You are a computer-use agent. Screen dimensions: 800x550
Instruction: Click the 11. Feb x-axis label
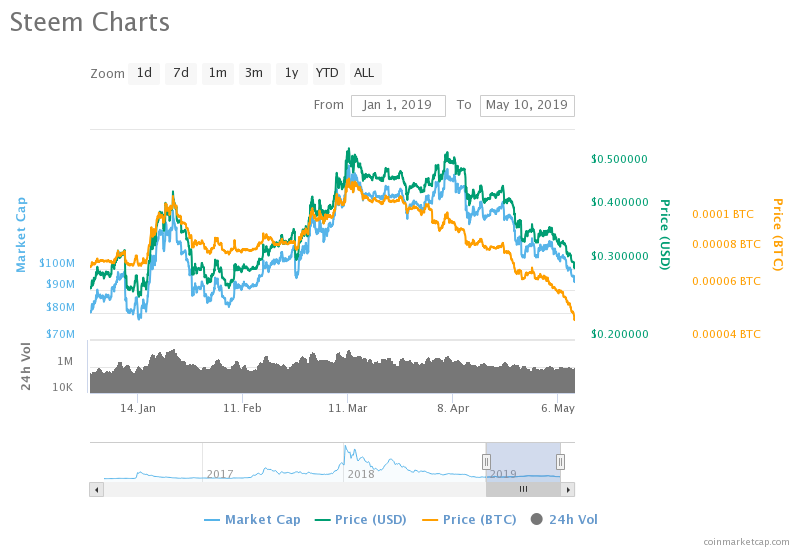242,408
